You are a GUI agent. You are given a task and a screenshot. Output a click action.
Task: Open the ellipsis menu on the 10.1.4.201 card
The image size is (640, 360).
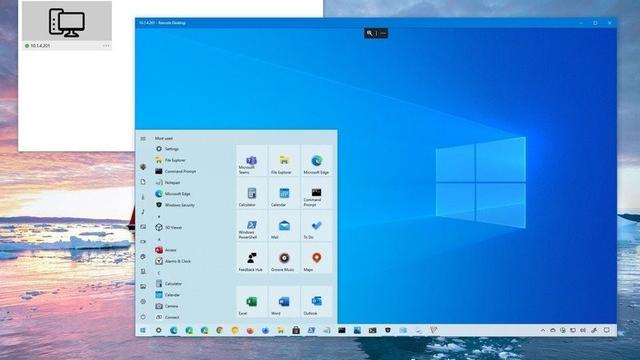tap(106, 46)
